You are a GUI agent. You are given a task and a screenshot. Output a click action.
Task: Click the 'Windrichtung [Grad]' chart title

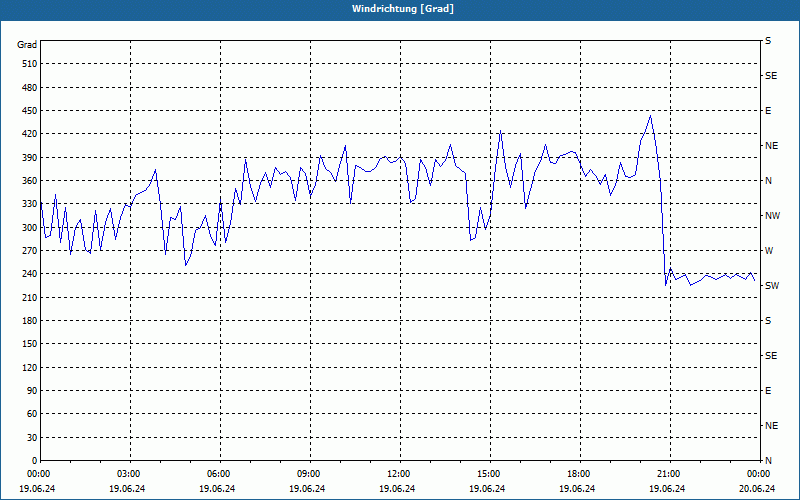click(403, 9)
